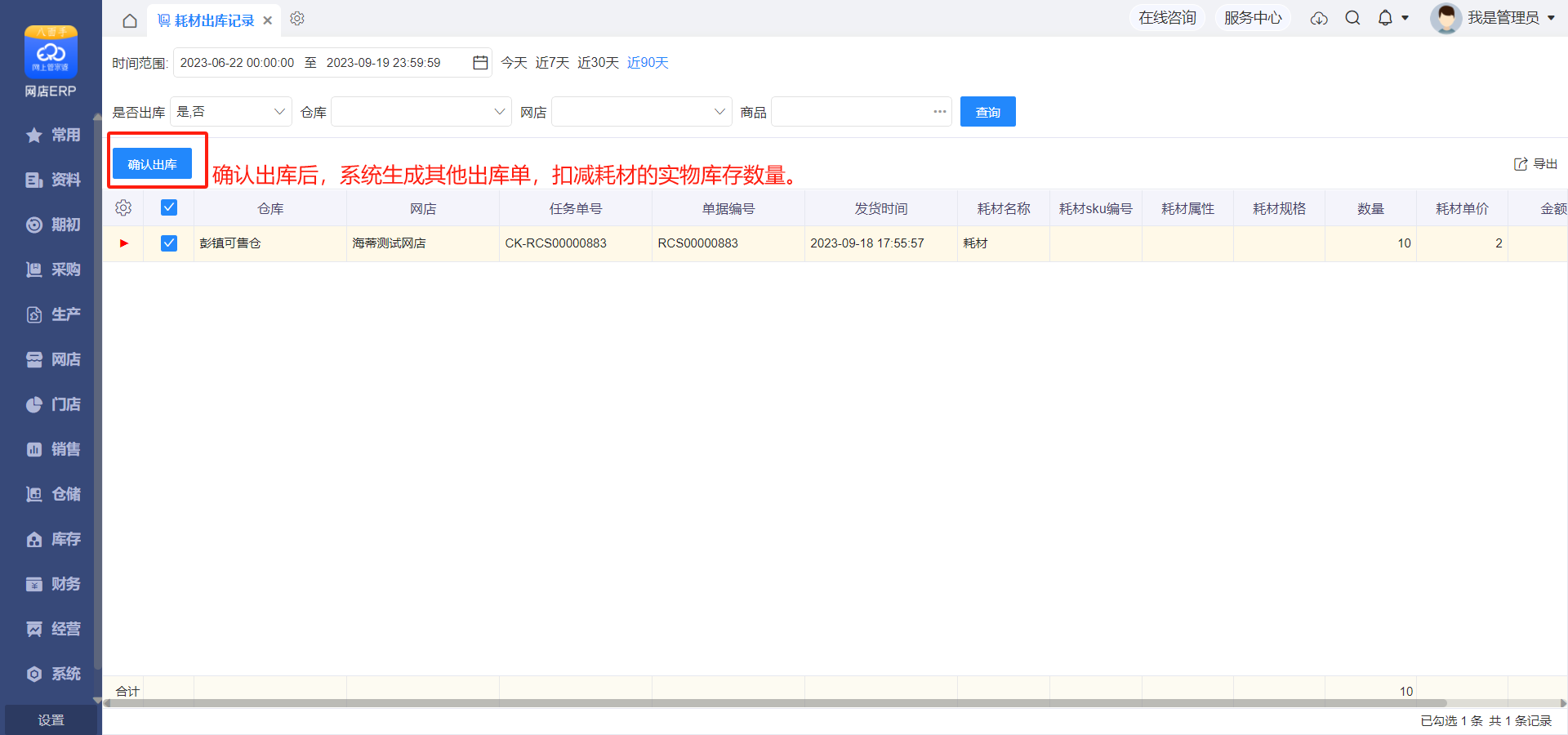
Task: Open 财务 sidebar menu
Action: 52,584
